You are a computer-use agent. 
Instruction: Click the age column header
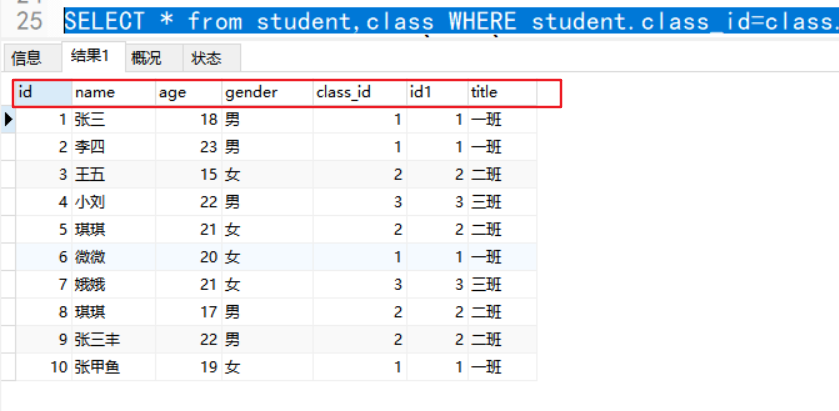click(188, 93)
